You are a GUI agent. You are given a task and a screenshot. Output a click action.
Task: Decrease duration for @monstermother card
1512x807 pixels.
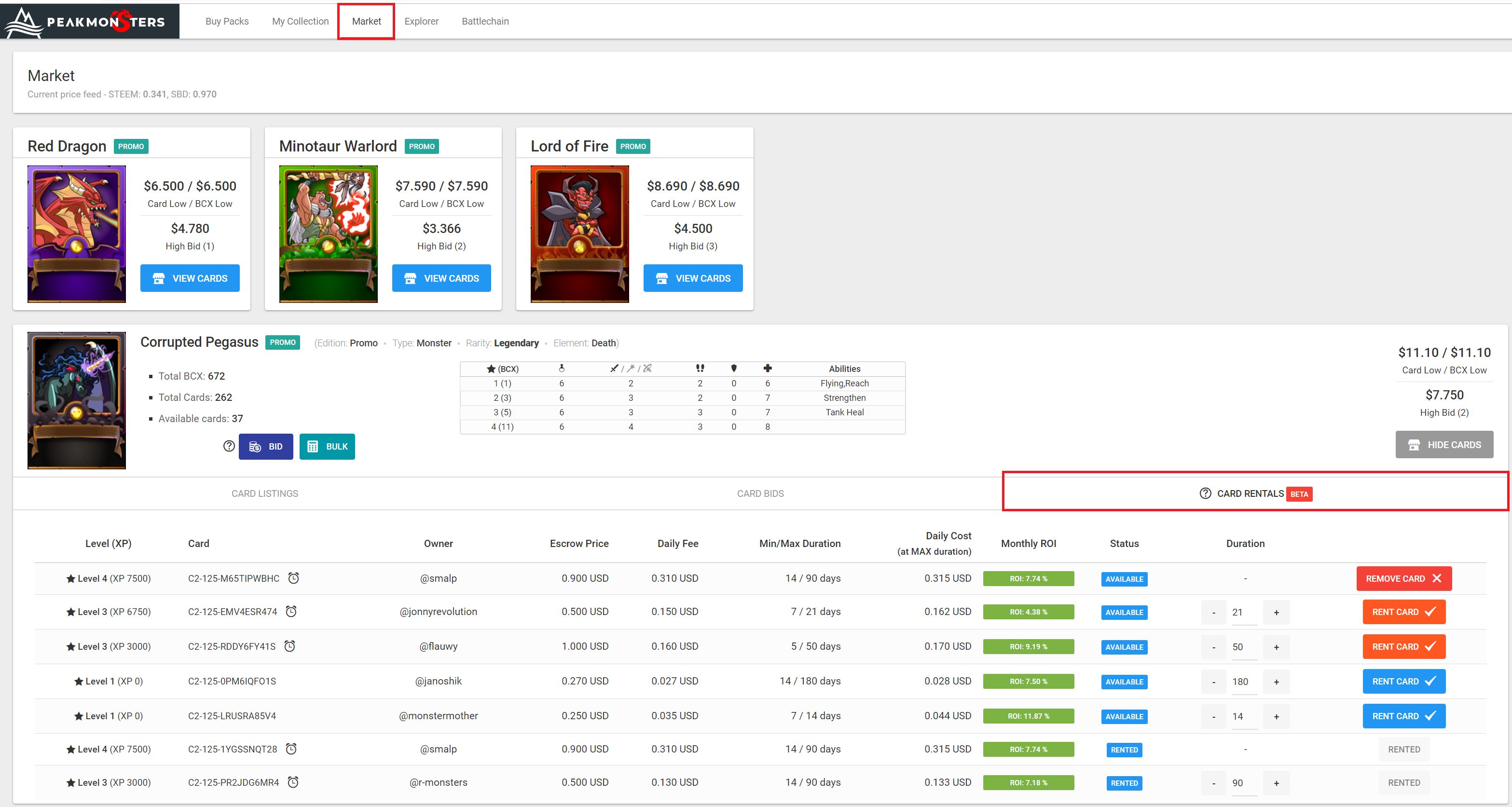point(1214,717)
